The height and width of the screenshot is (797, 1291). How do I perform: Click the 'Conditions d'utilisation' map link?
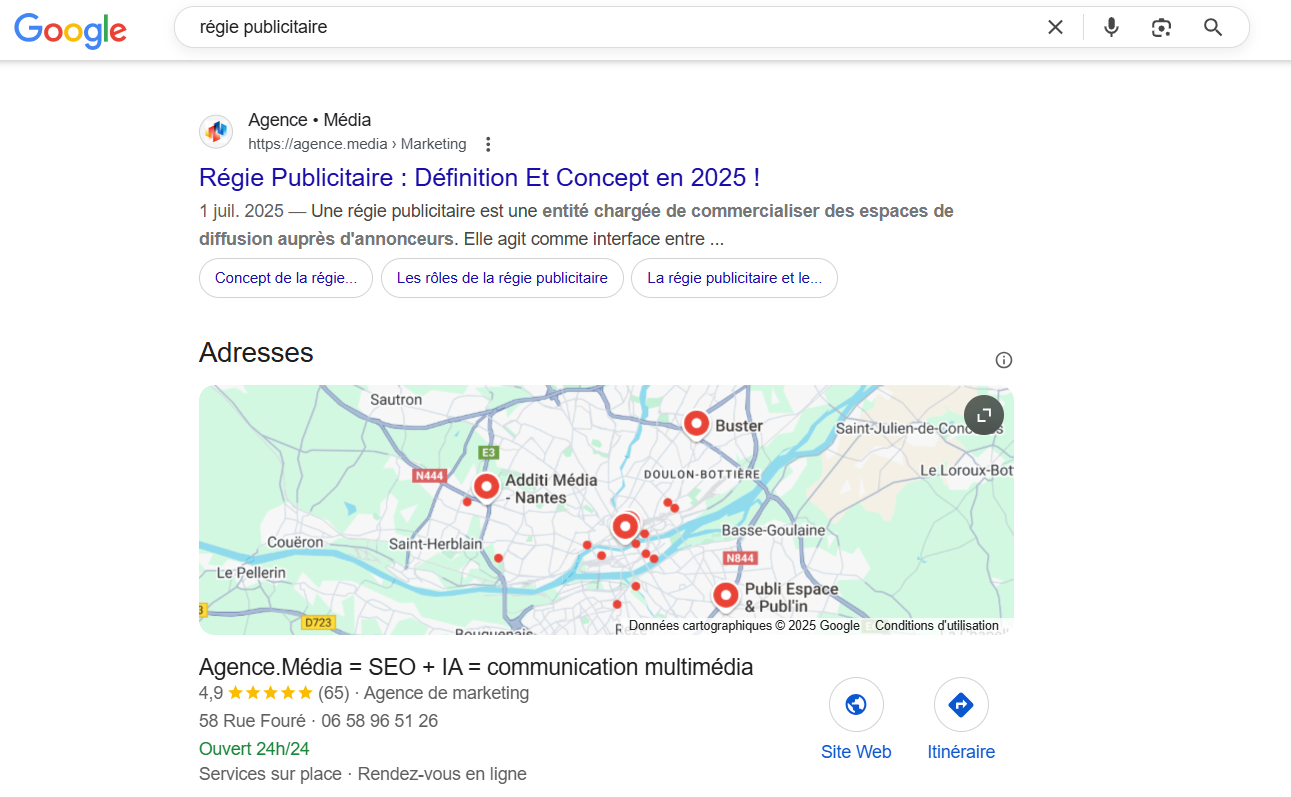click(937, 626)
